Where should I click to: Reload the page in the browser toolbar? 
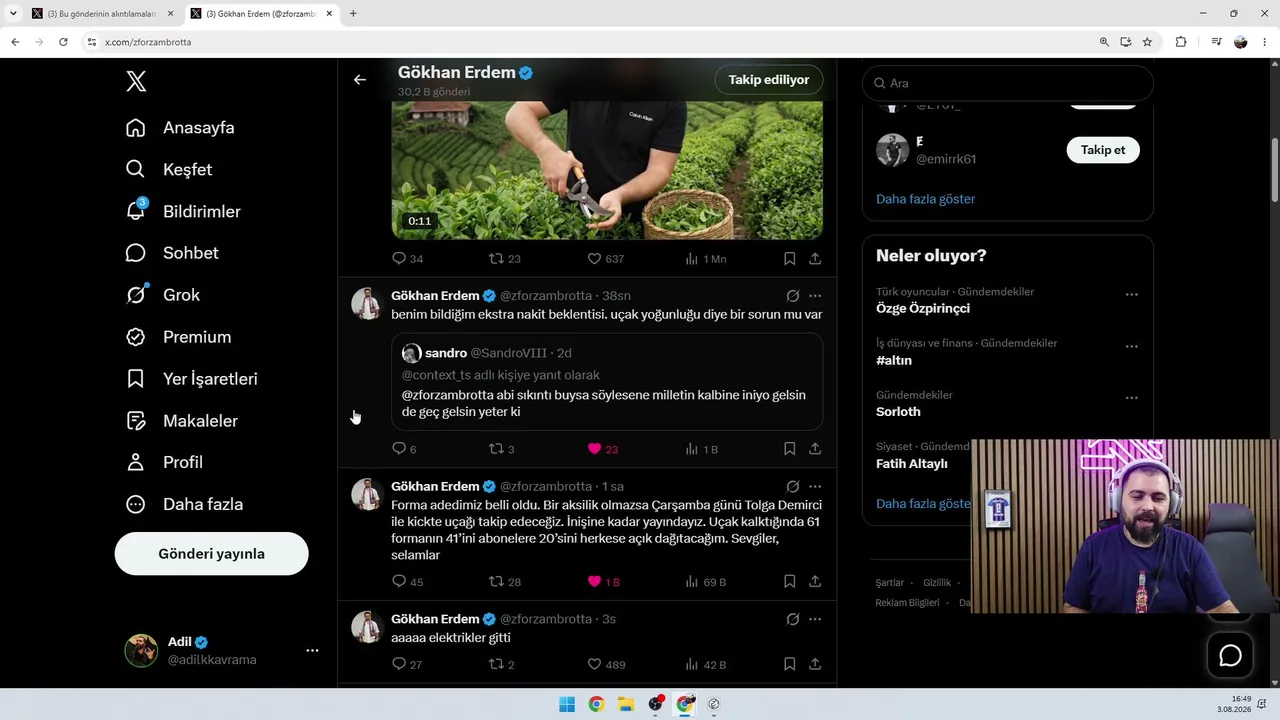point(63,42)
